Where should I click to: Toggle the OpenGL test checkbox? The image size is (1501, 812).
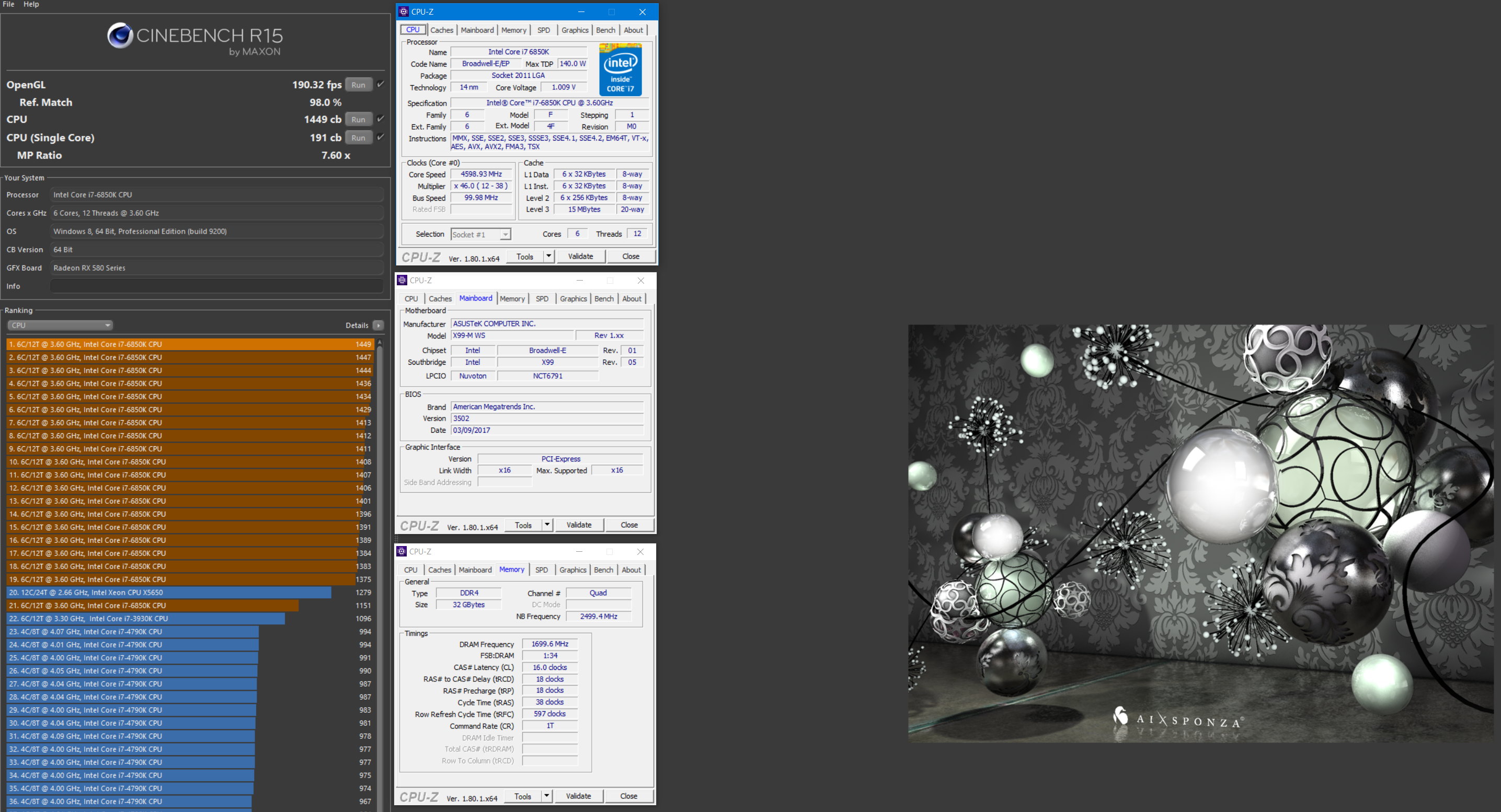[381, 85]
